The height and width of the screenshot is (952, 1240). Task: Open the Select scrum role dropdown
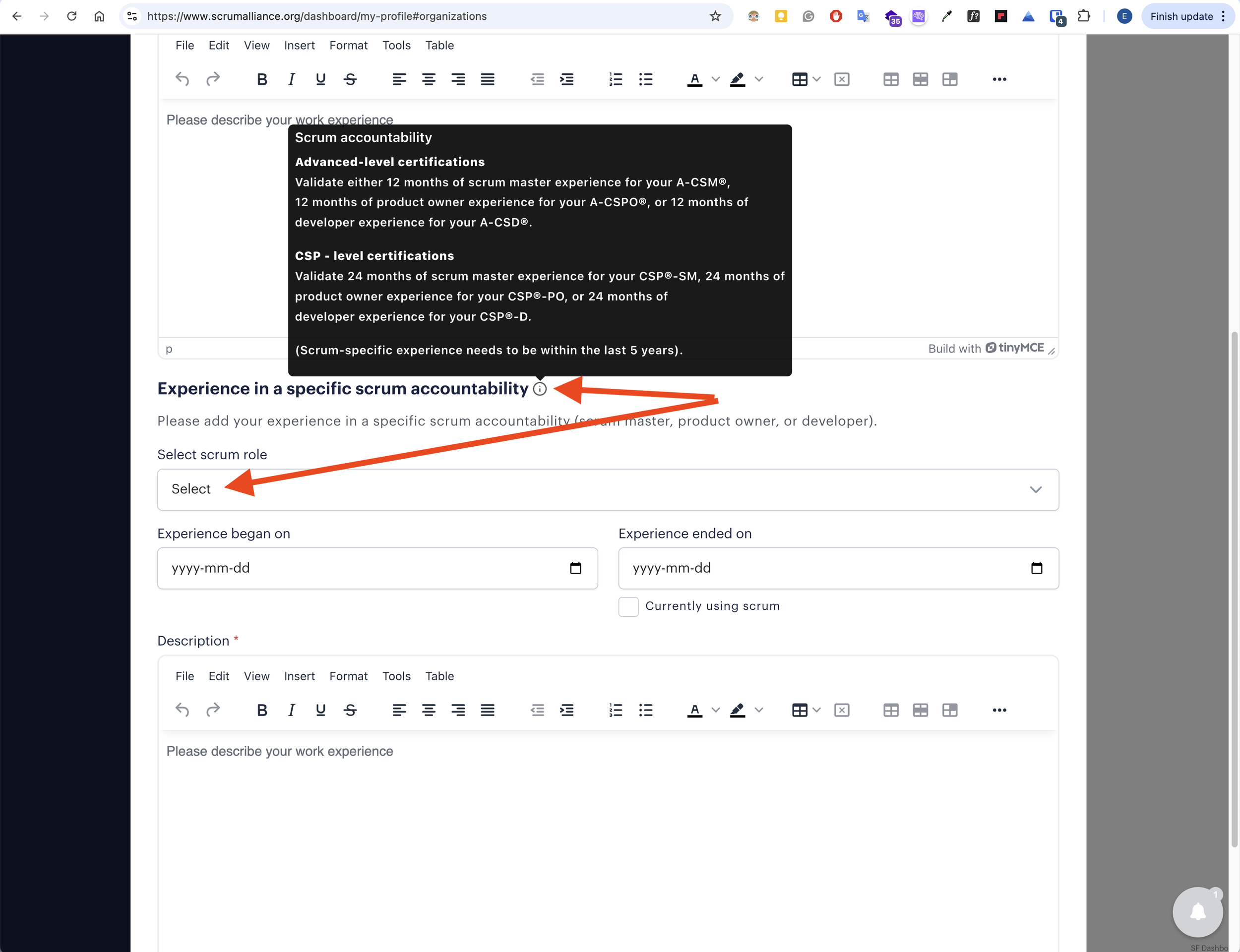coord(608,489)
